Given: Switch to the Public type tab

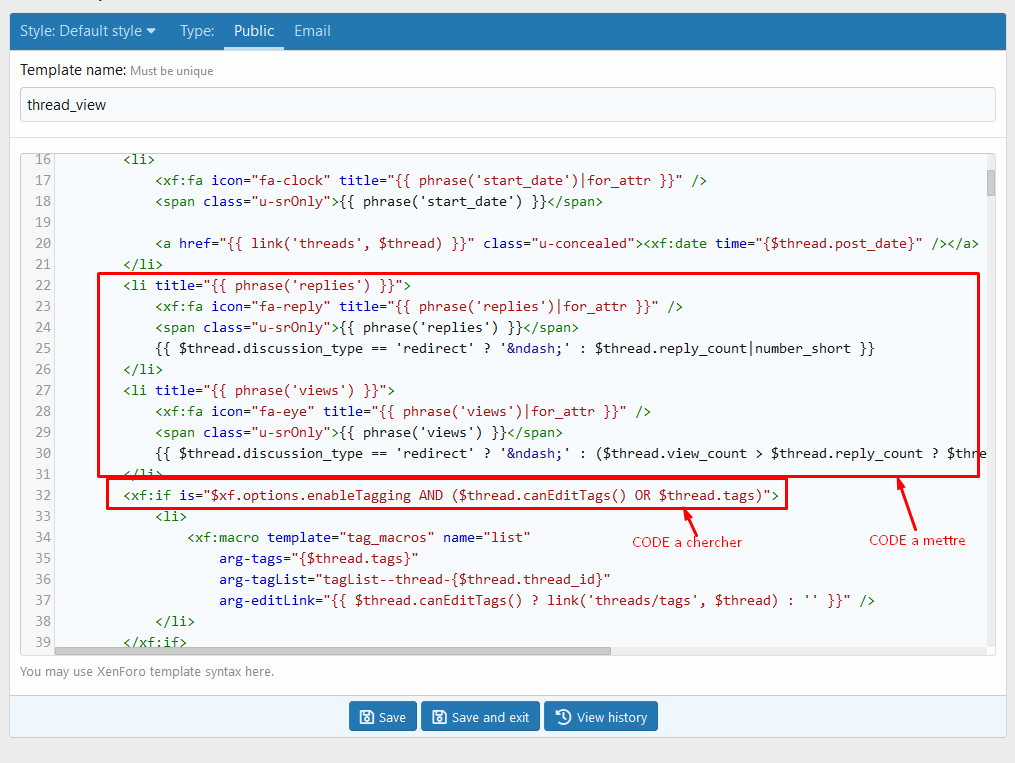Looking at the screenshot, I should point(254,31).
